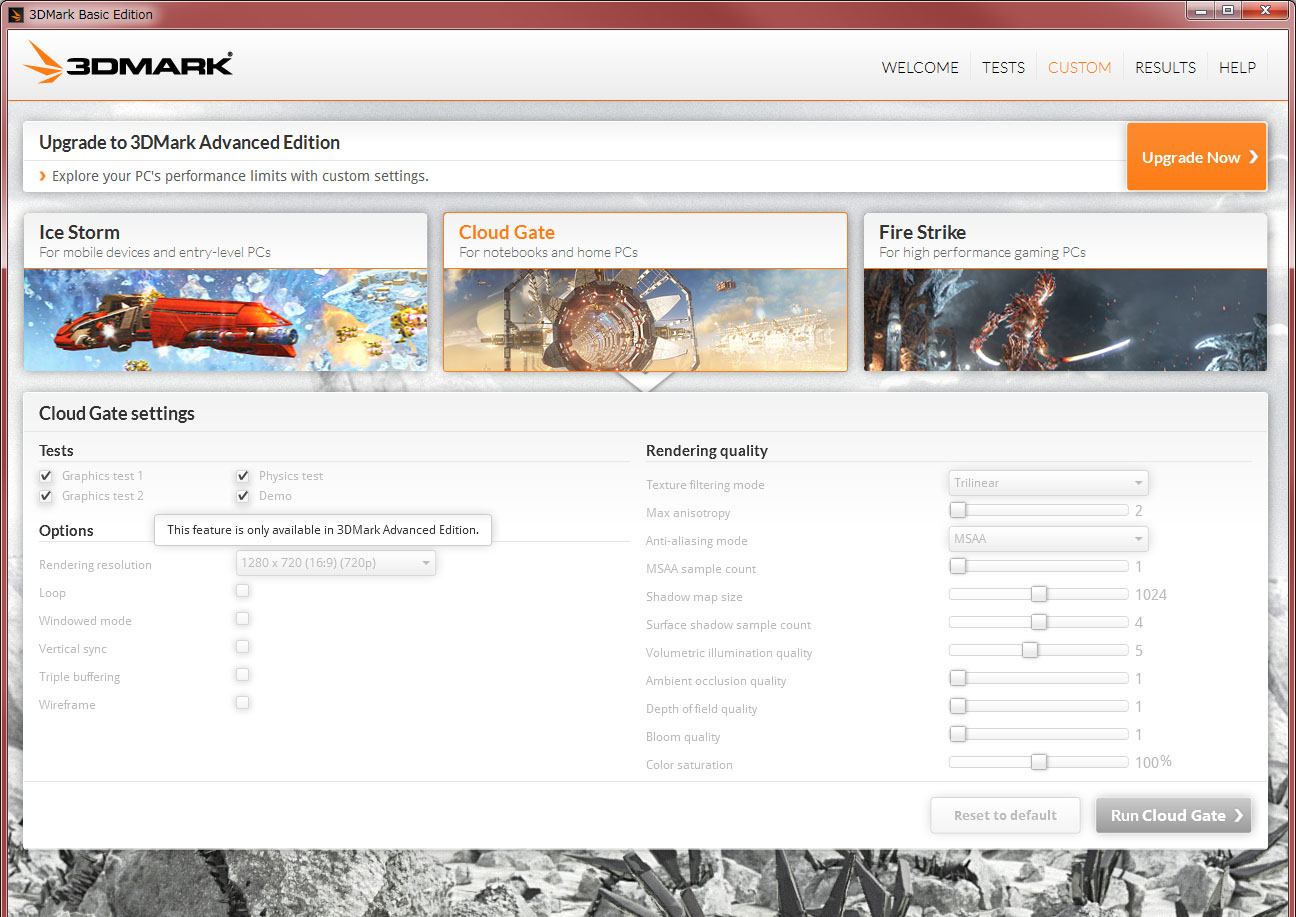This screenshot has height=917, width=1296.
Task: Click the "Texture filtering mode" label
Action: pyautogui.click(x=705, y=485)
